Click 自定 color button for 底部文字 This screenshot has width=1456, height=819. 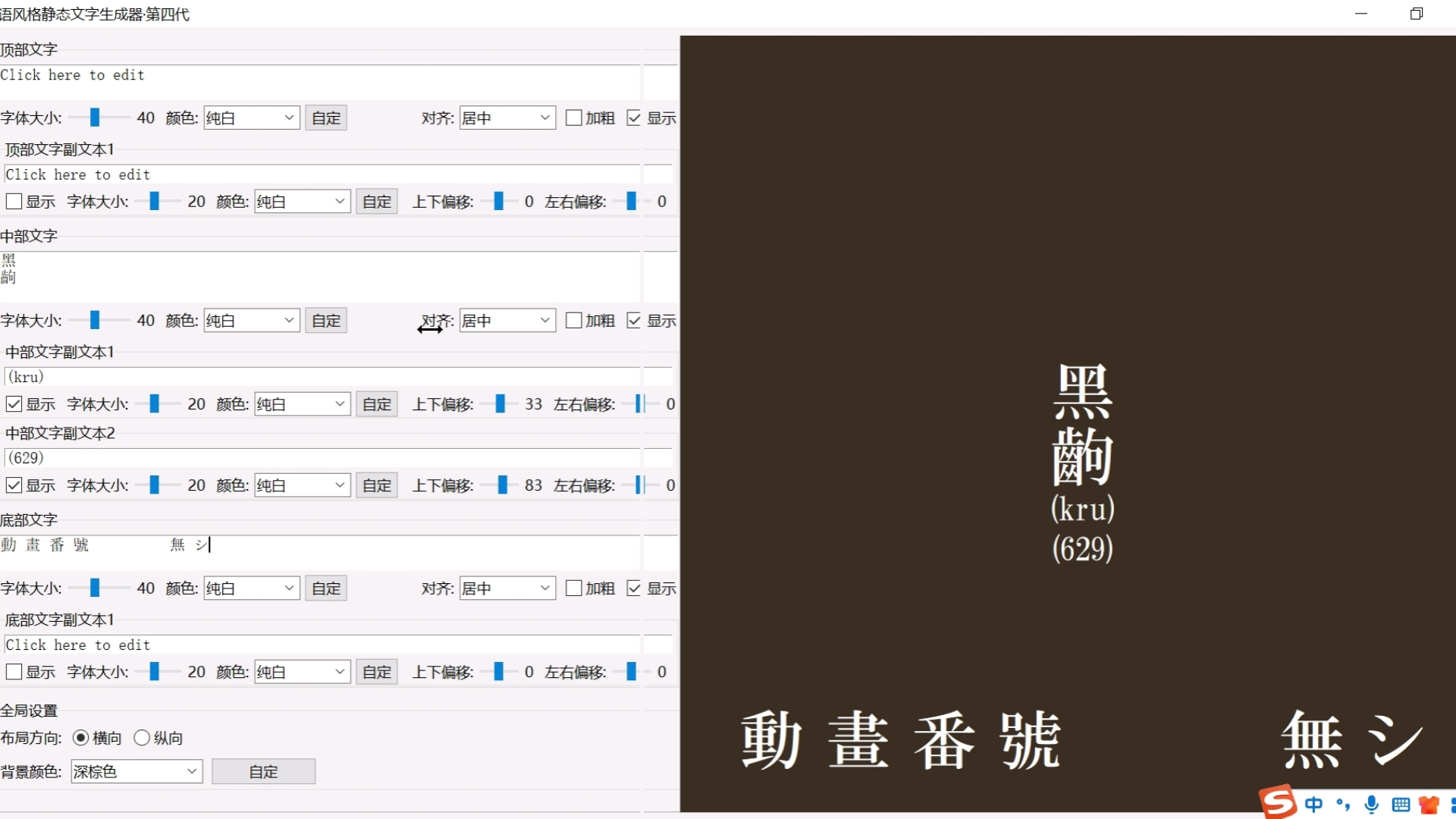326,588
